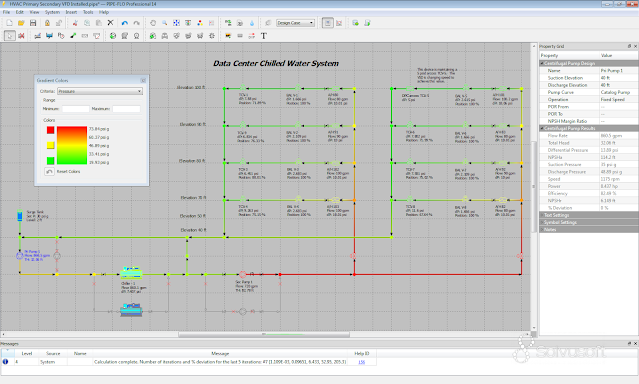Collapse Centrifugal Pump Design section

click(542, 64)
